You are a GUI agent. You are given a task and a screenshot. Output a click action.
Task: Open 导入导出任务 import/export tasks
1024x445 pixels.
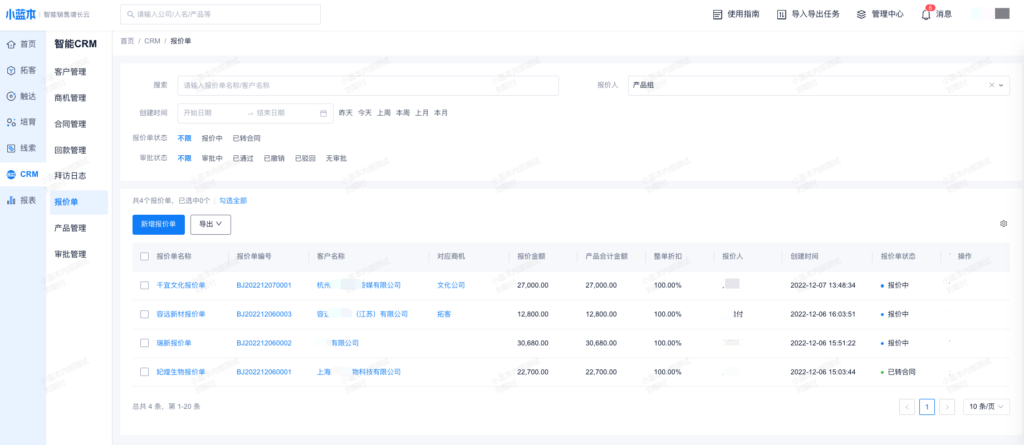point(782,14)
